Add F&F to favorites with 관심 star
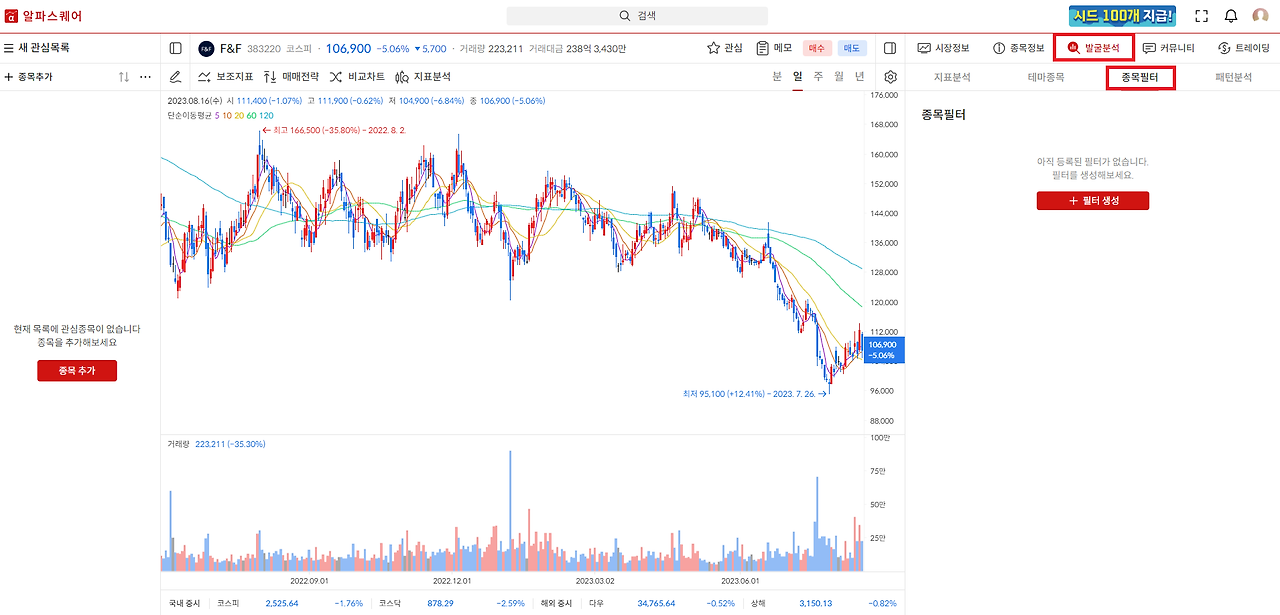This screenshot has width=1280, height=615. click(x=725, y=48)
